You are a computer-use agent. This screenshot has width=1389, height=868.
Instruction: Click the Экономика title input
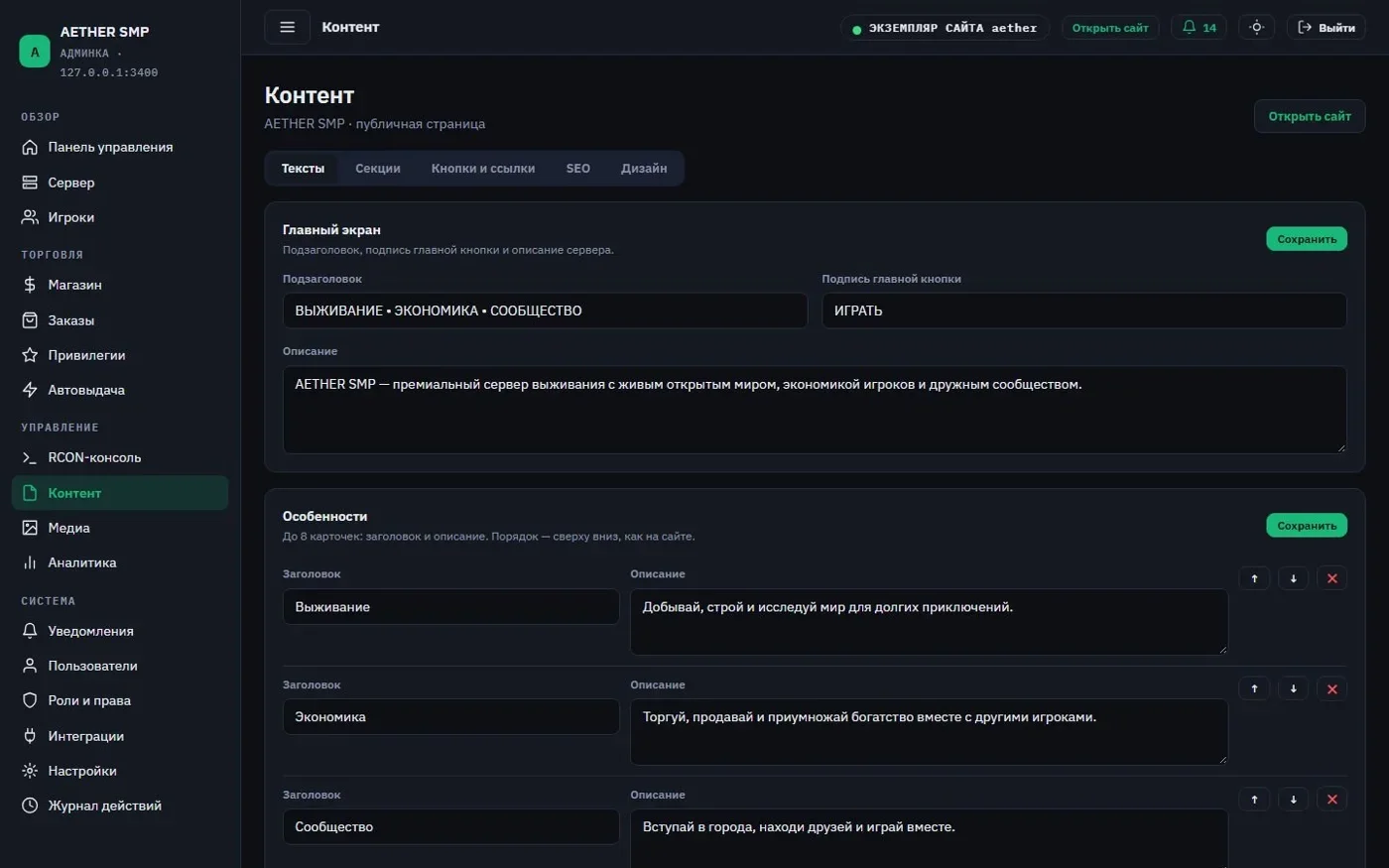tap(451, 717)
